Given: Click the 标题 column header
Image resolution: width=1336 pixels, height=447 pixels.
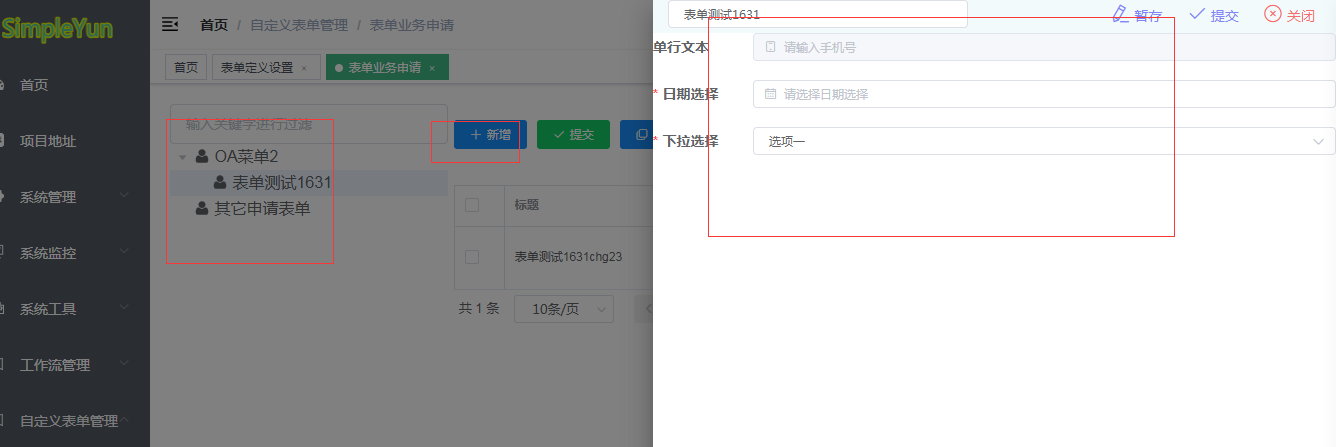Looking at the screenshot, I should [x=527, y=204].
